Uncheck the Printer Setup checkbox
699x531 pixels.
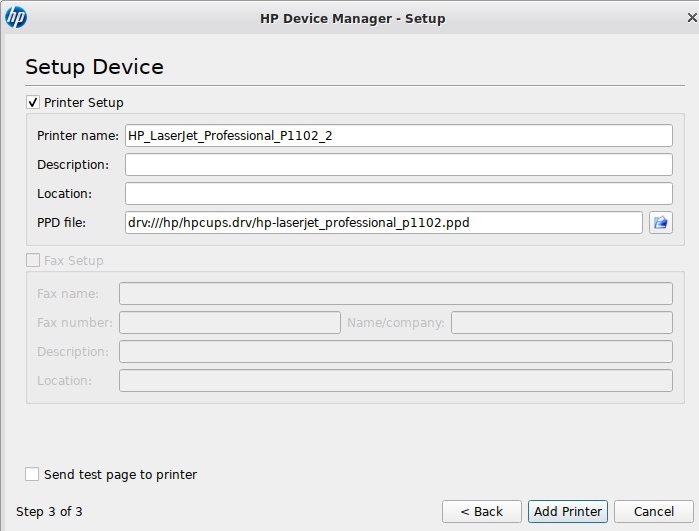33,103
